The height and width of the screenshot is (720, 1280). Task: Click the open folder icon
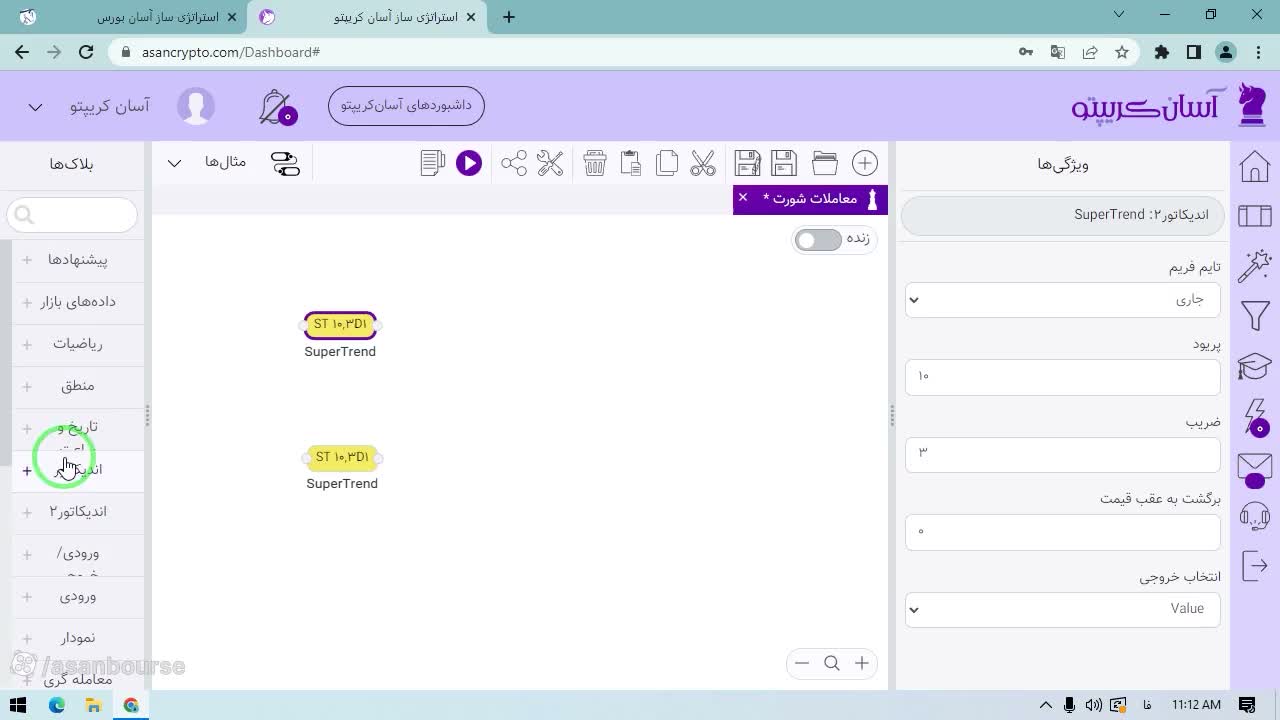(825, 163)
